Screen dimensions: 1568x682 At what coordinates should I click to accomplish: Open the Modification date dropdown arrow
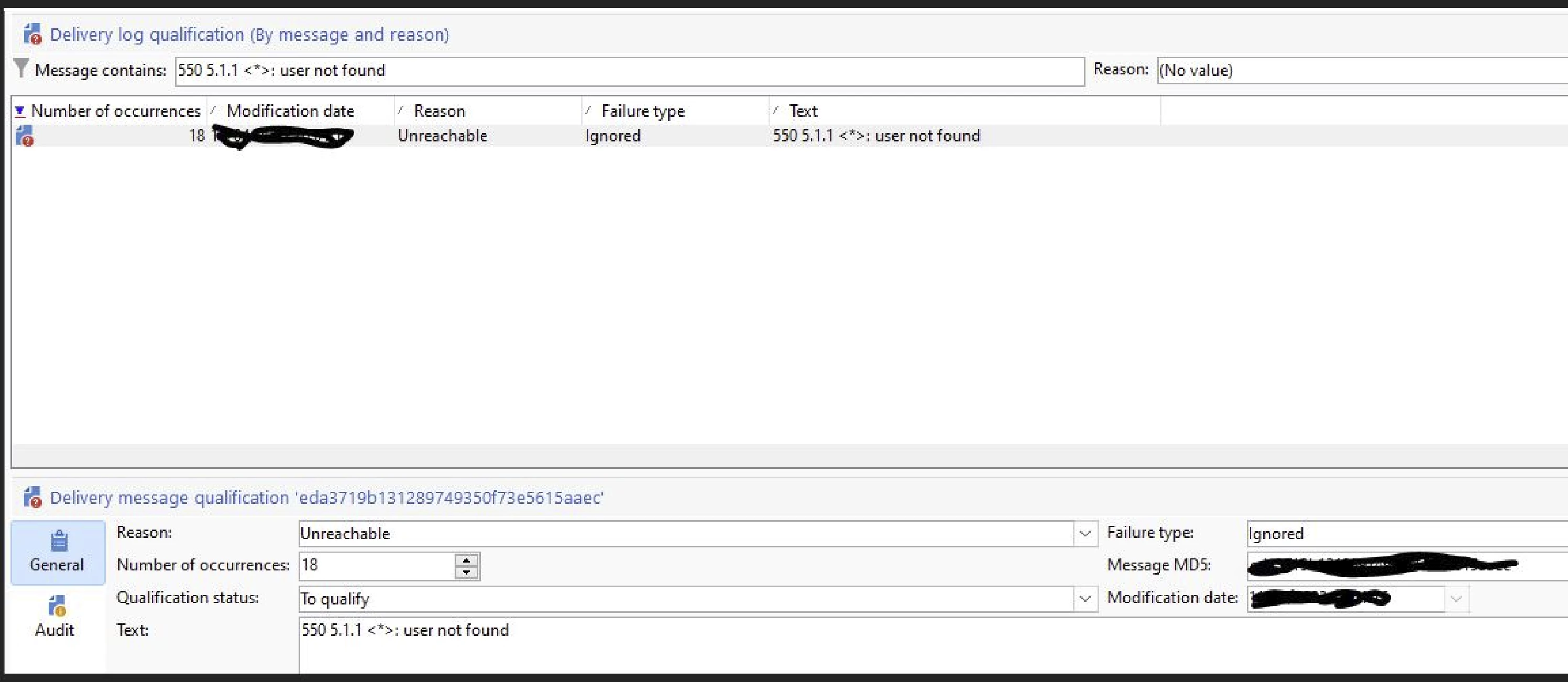click(1455, 599)
